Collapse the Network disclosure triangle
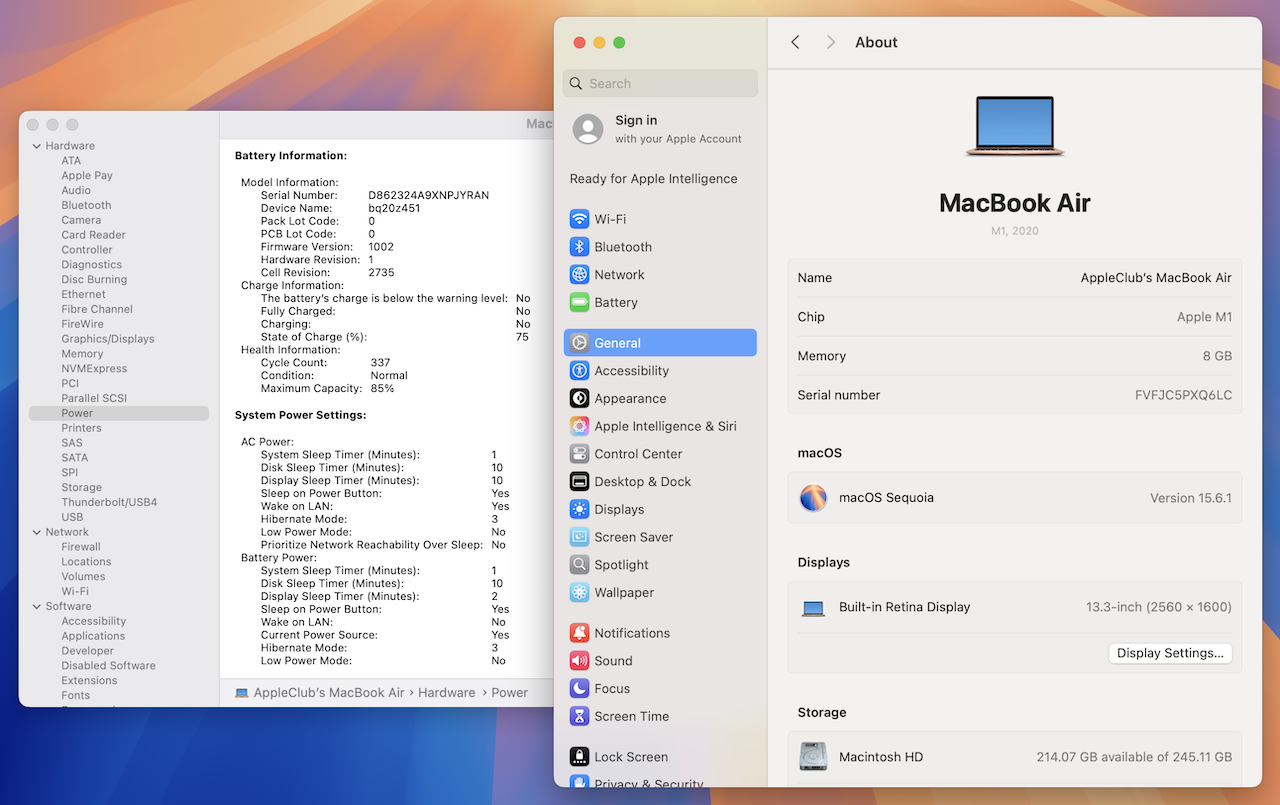 tap(36, 532)
